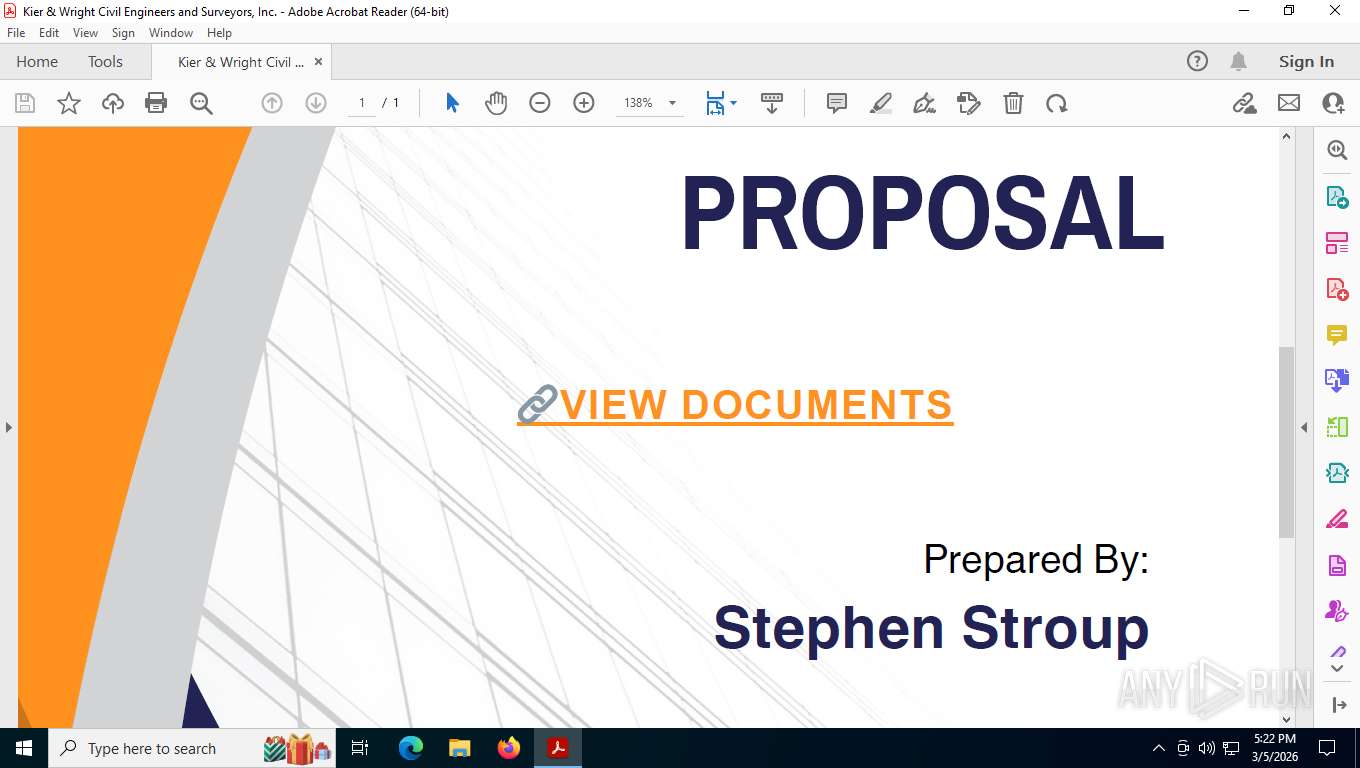Viewport: 1360px width, 768px height.
Task: Enable scrolling mode icon in toolbar
Action: [x=772, y=103]
